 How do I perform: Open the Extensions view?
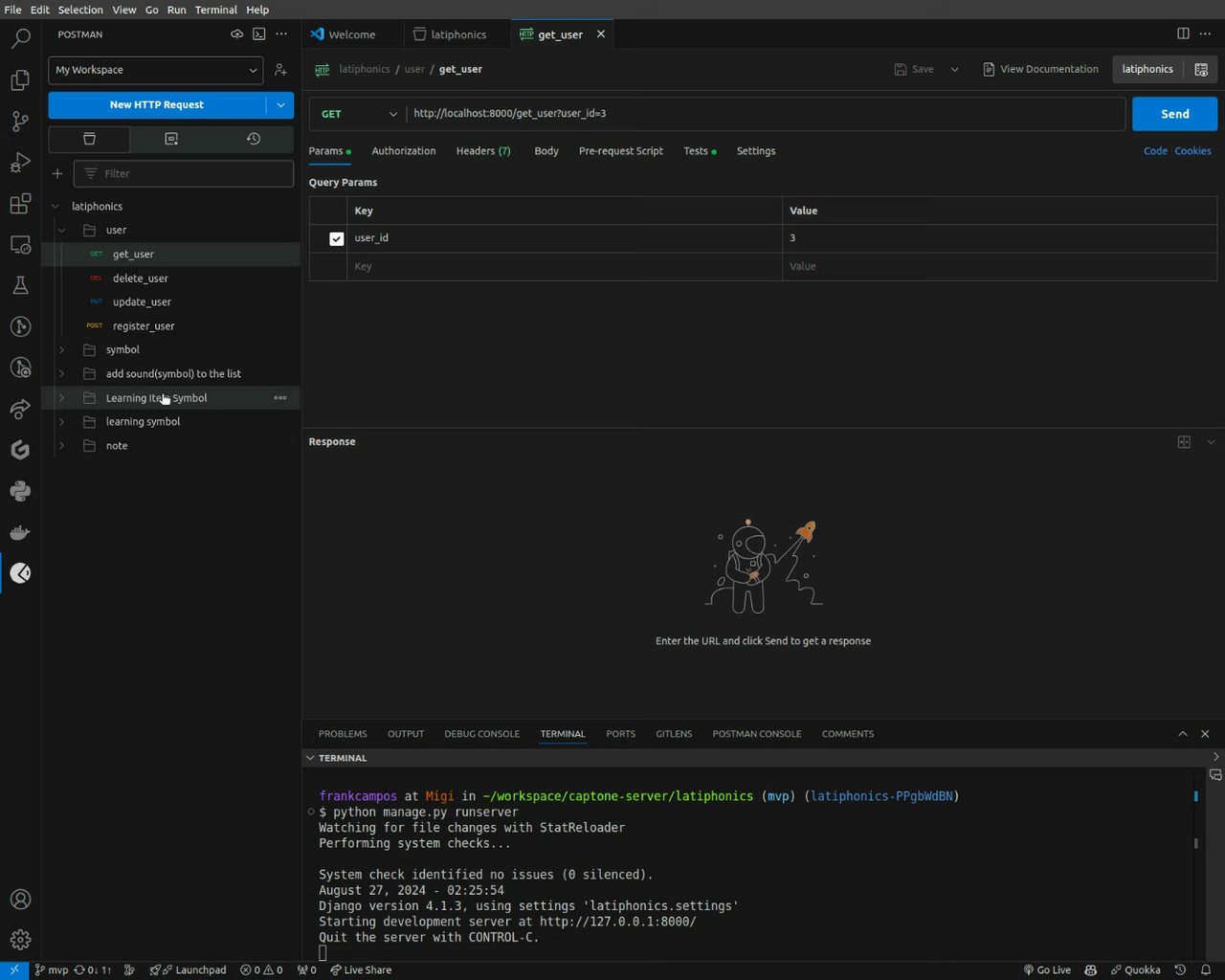point(20,204)
